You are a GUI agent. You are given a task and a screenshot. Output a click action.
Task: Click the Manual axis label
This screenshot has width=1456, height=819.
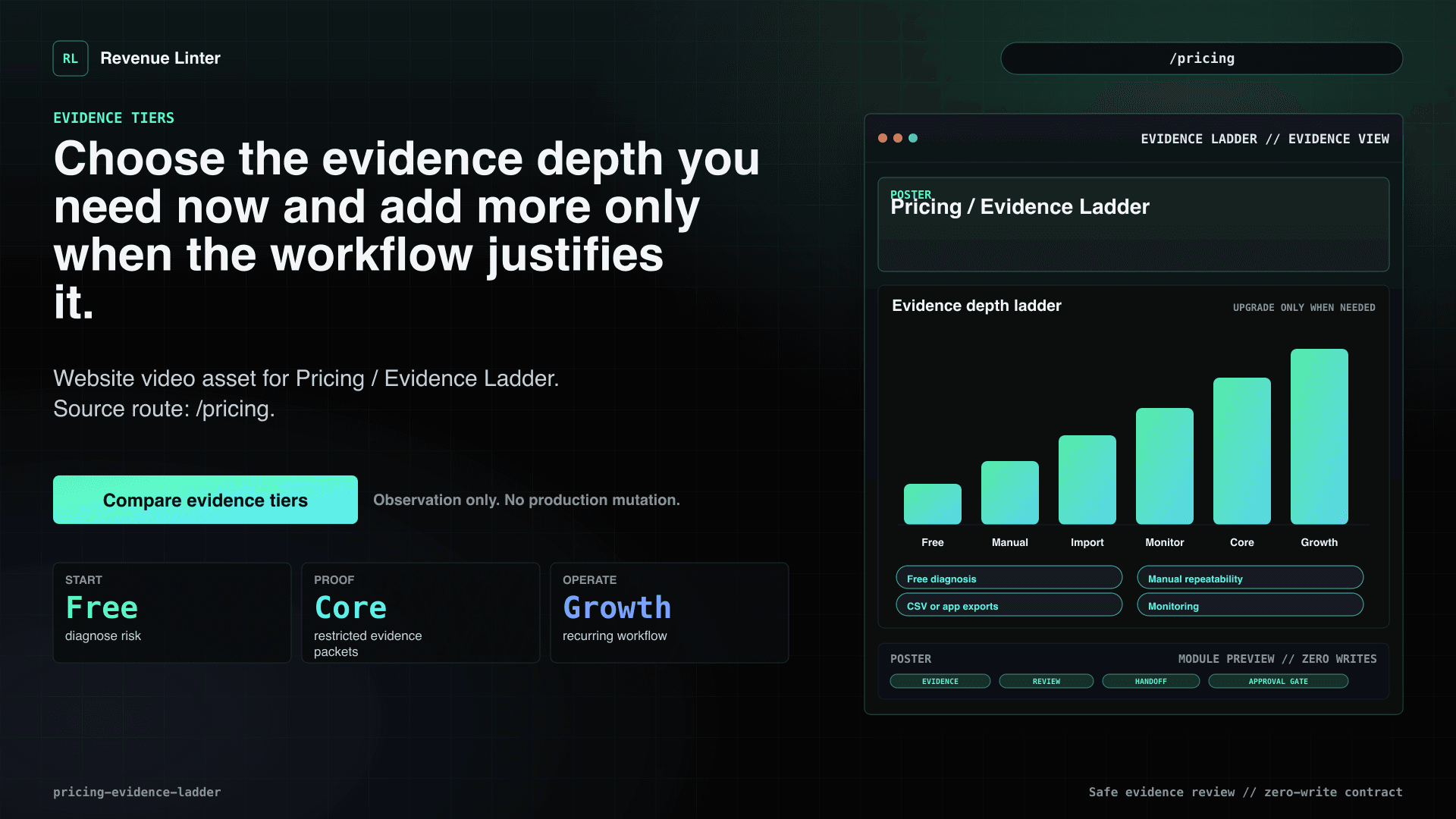click(1010, 542)
